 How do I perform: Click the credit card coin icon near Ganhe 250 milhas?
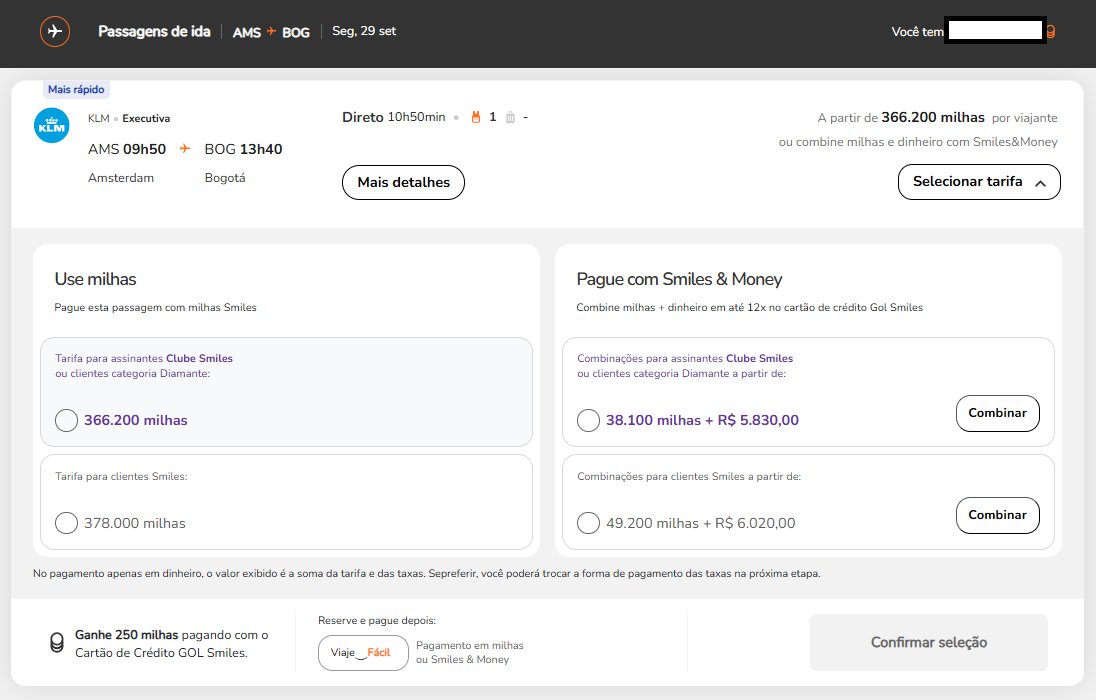(57, 643)
